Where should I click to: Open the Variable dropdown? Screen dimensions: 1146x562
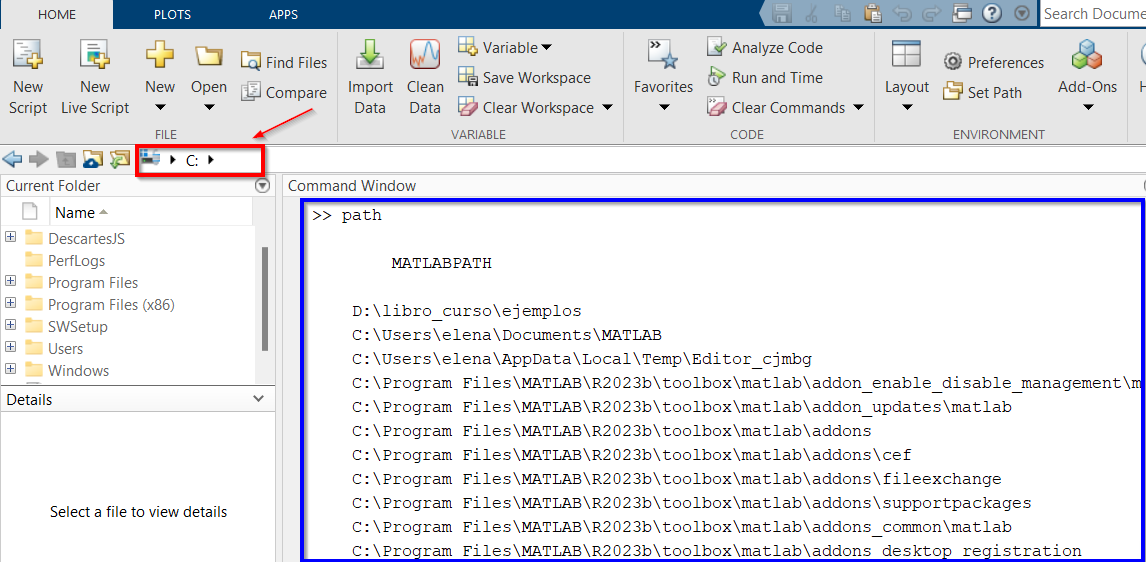[x=505, y=48]
